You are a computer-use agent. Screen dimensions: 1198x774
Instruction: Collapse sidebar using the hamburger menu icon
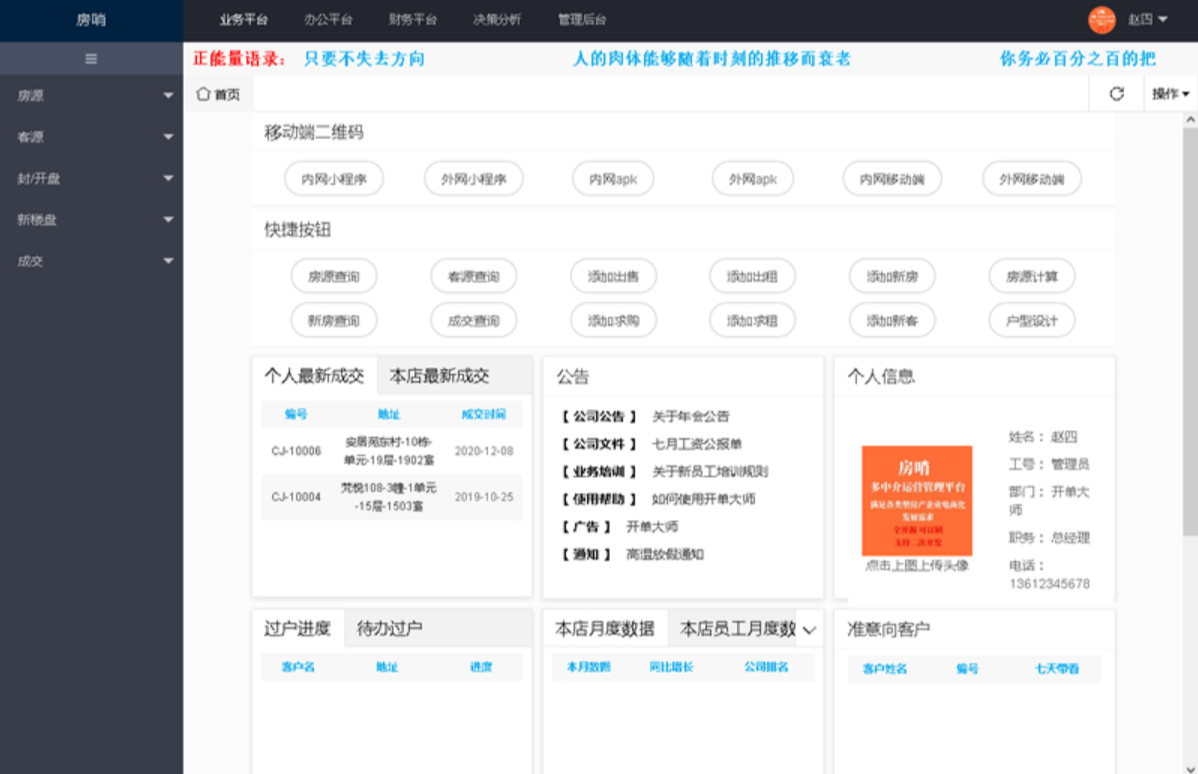tap(91, 59)
